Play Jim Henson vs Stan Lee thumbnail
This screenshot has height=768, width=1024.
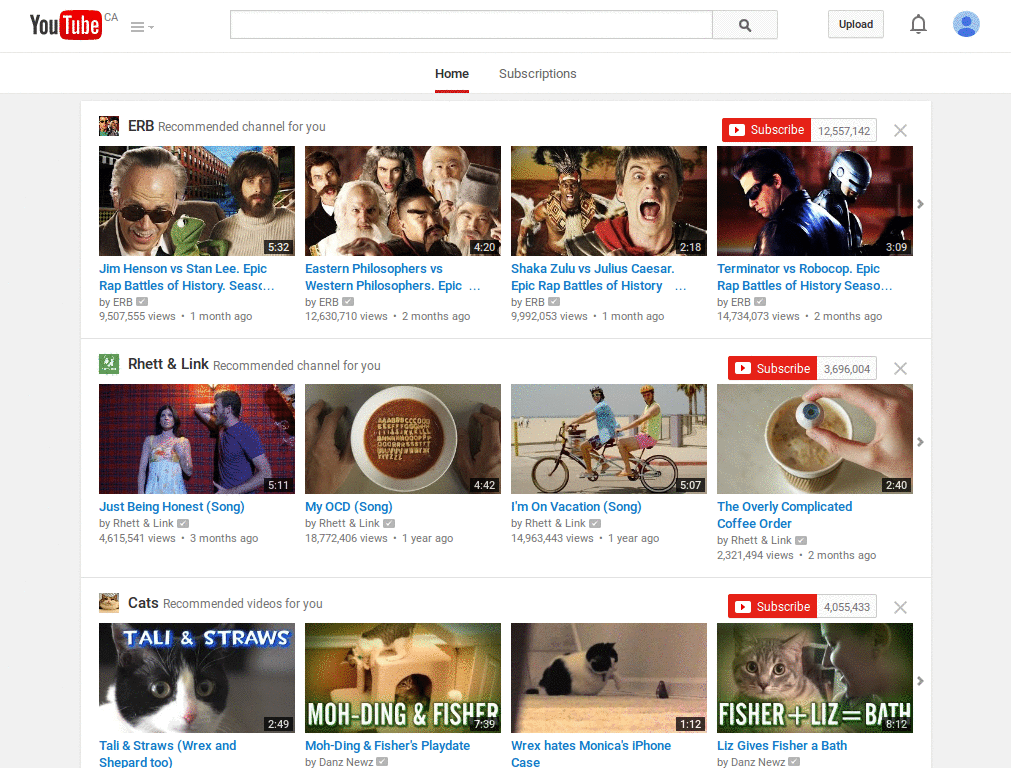point(197,200)
